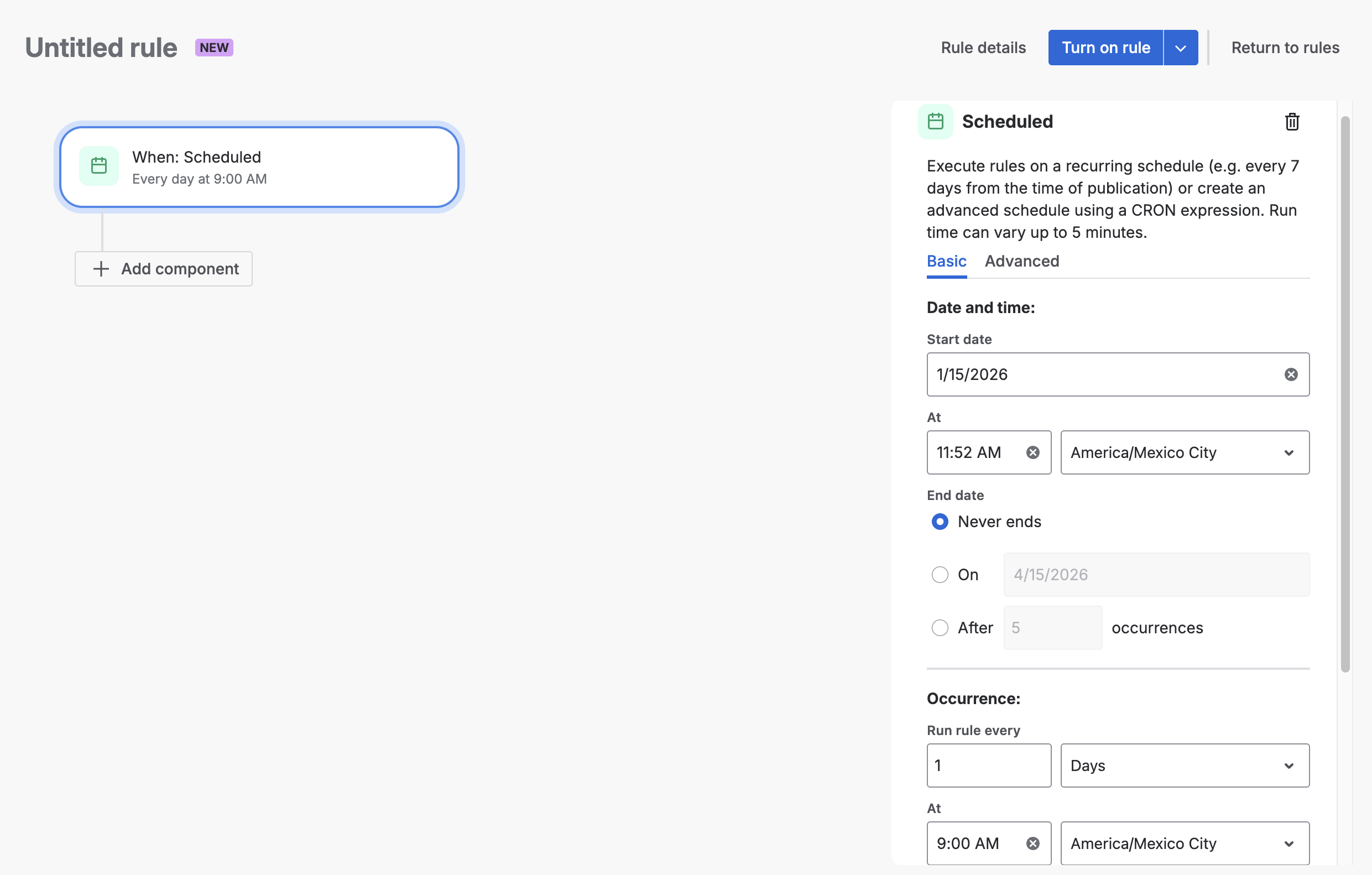Select the After occurrences radio button
Screen dimensions: 1372x875
(940, 628)
